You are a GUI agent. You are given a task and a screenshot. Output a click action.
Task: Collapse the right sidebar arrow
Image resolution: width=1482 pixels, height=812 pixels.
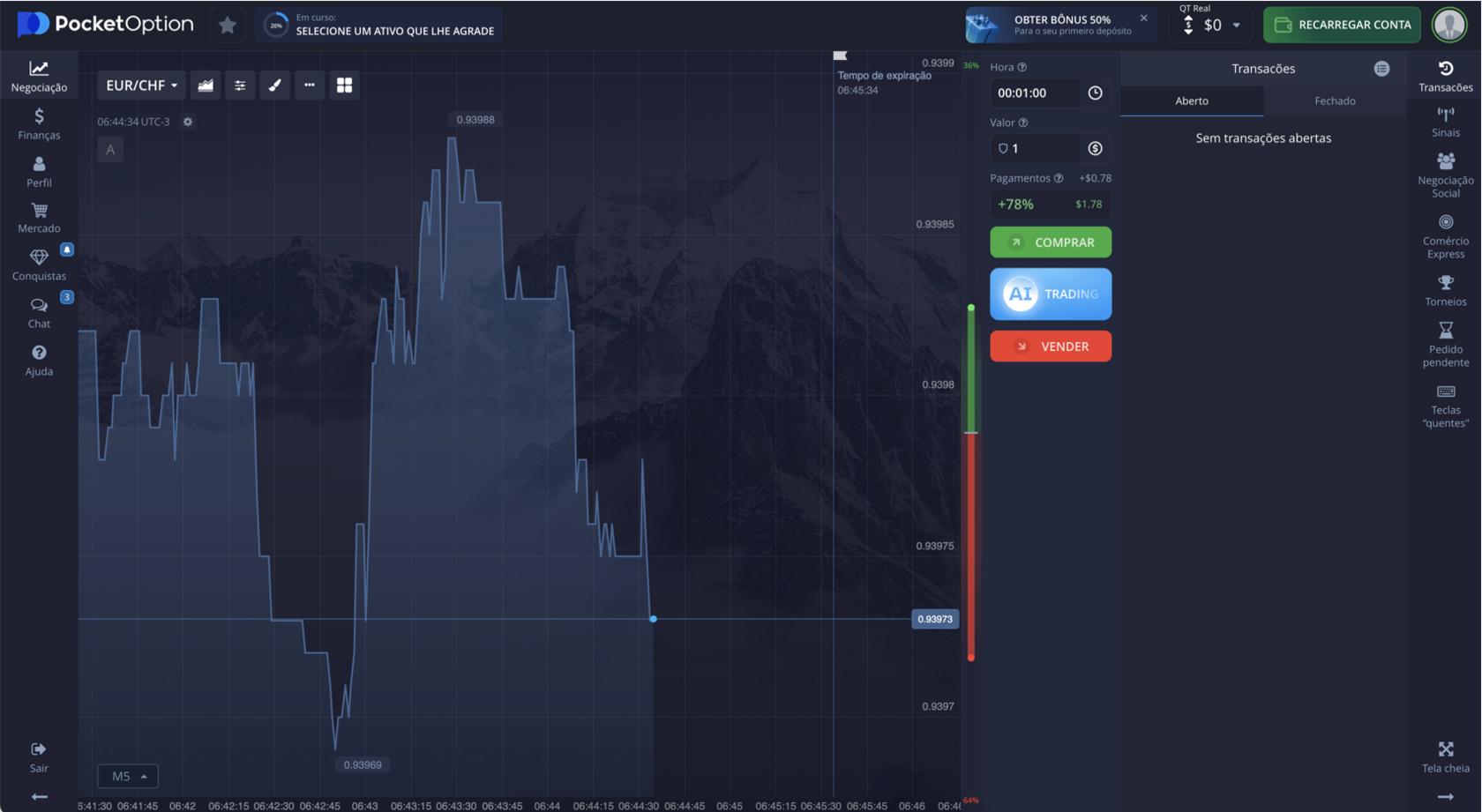coord(1446,797)
